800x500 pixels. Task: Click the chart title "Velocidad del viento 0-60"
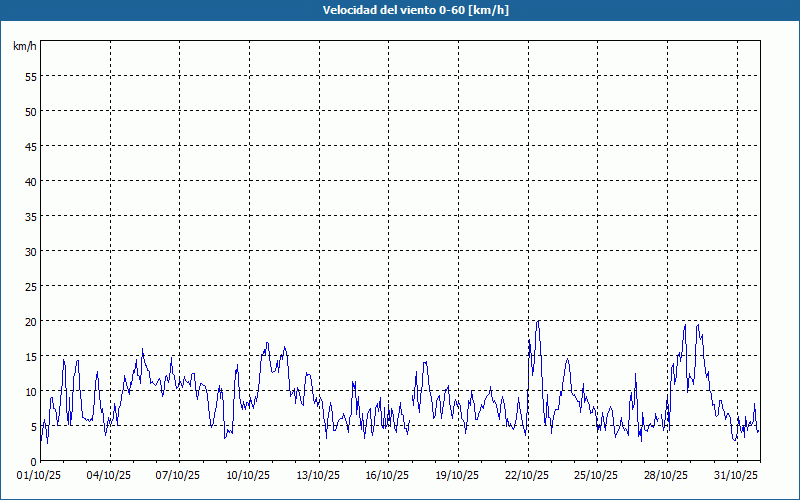coord(399,10)
